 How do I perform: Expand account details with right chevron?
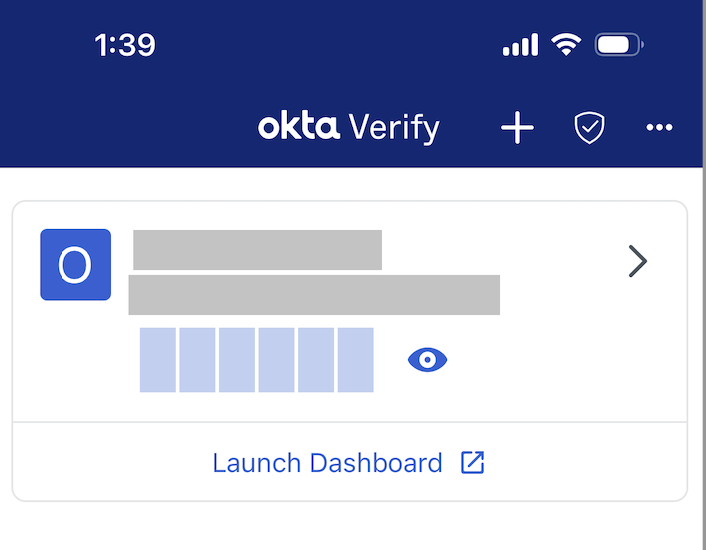click(x=637, y=262)
